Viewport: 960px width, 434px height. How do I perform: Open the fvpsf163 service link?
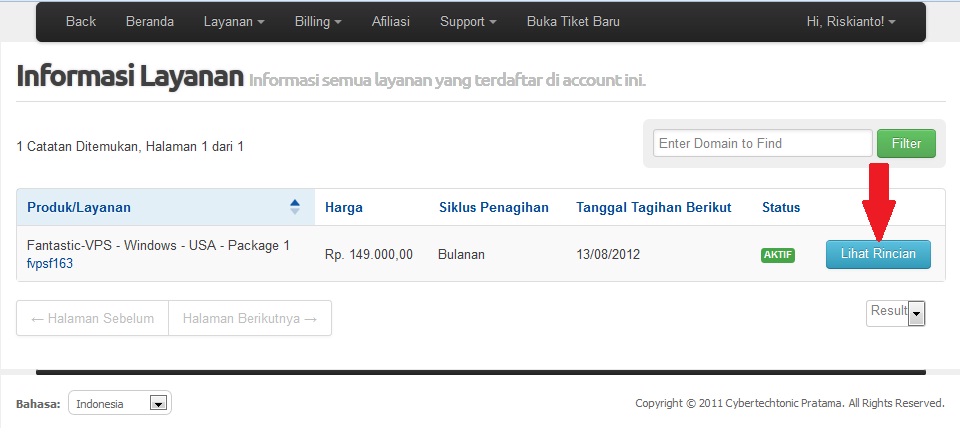point(49,264)
